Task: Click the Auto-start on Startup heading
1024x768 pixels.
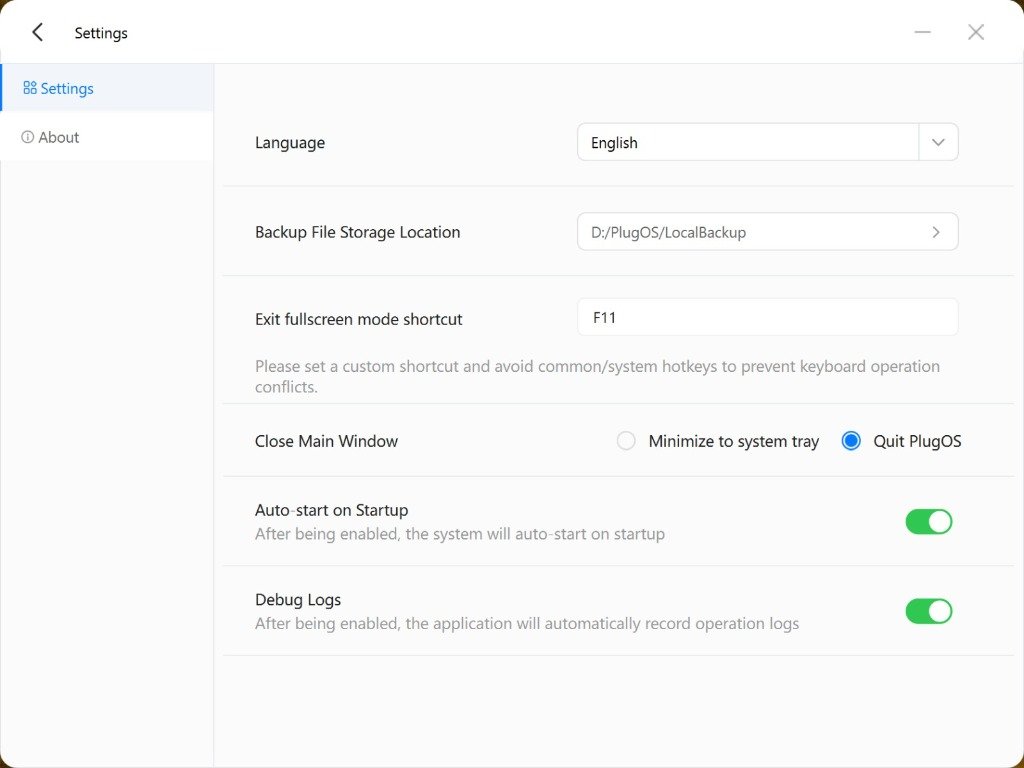Action: click(332, 510)
